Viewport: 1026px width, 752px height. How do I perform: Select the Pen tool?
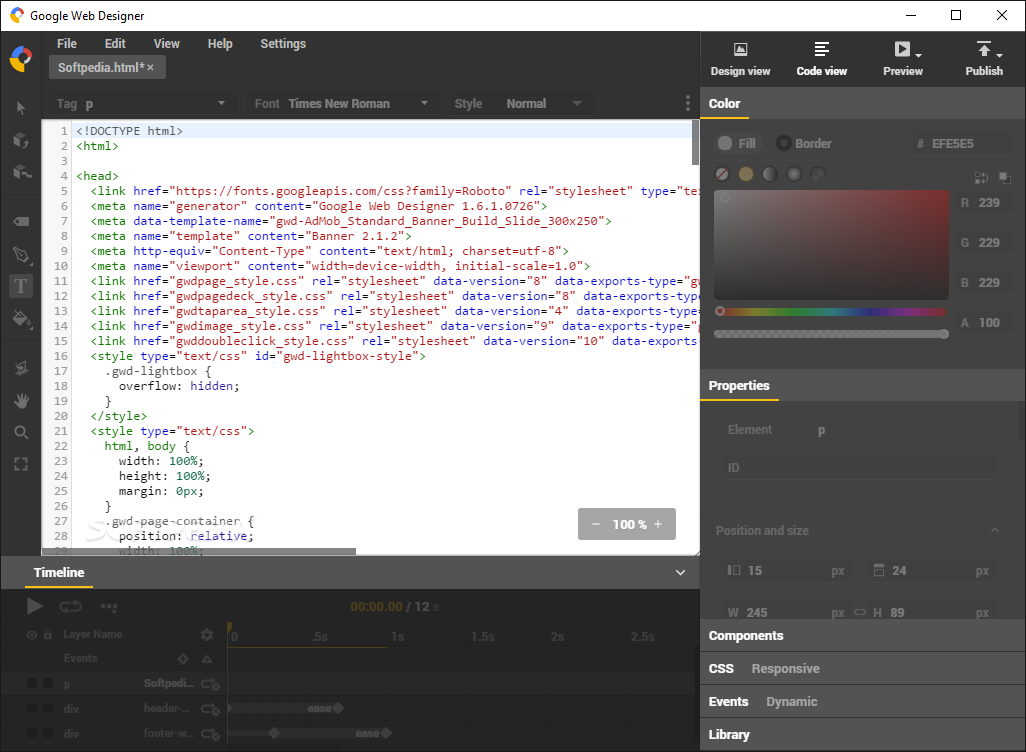coord(21,254)
